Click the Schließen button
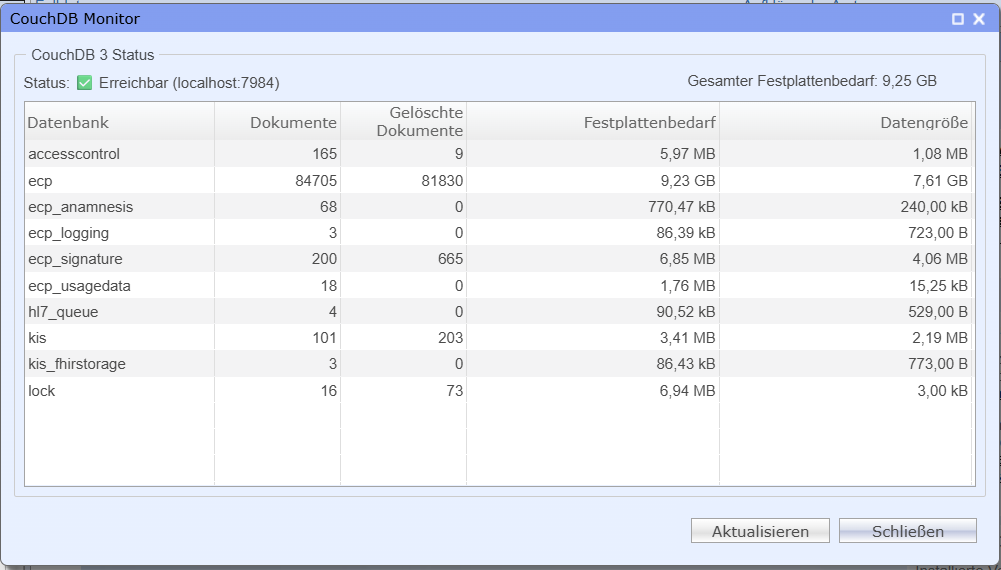1001x570 pixels. [908, 531]
